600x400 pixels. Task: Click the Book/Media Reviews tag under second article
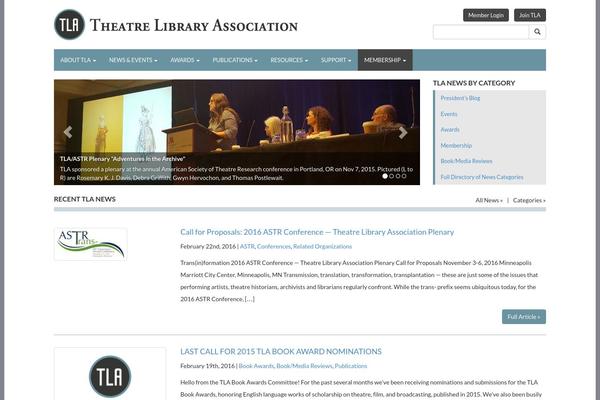(304, 366)
